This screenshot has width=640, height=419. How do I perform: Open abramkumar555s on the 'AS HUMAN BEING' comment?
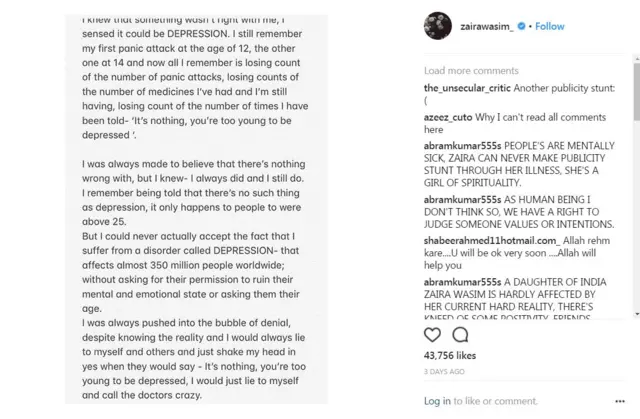(470, 200)
